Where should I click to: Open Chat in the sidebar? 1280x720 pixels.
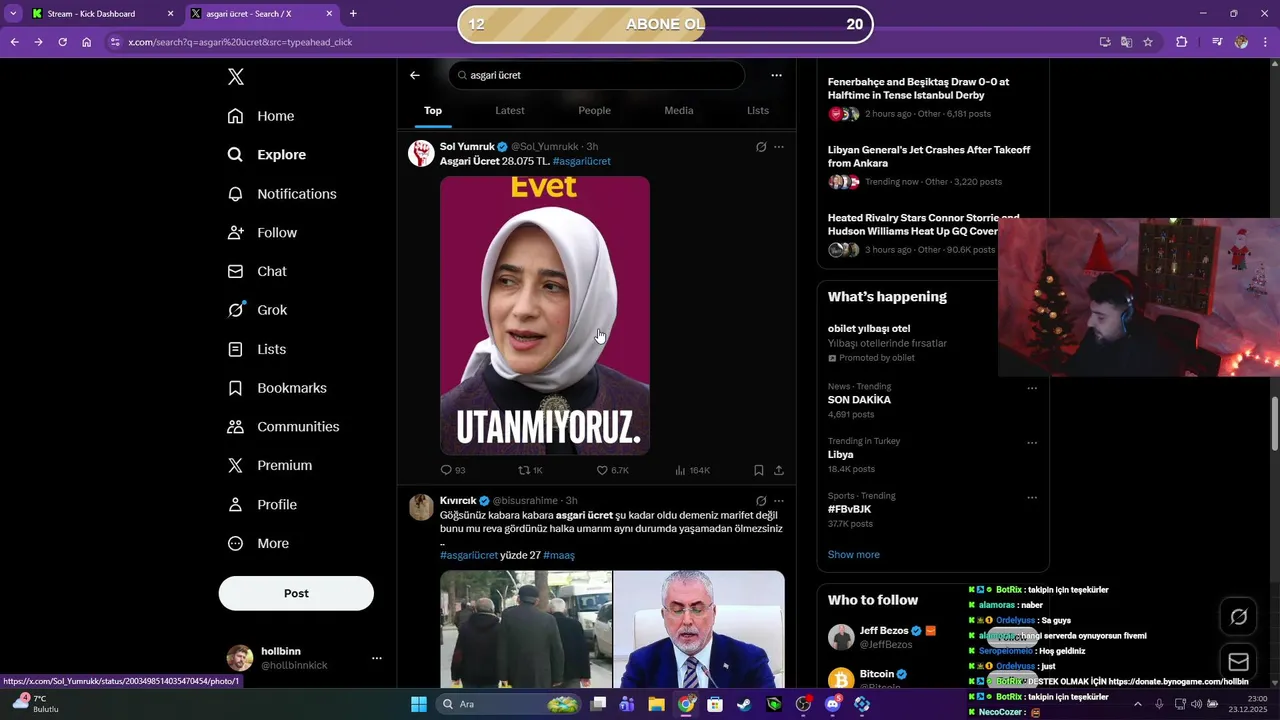257,271
